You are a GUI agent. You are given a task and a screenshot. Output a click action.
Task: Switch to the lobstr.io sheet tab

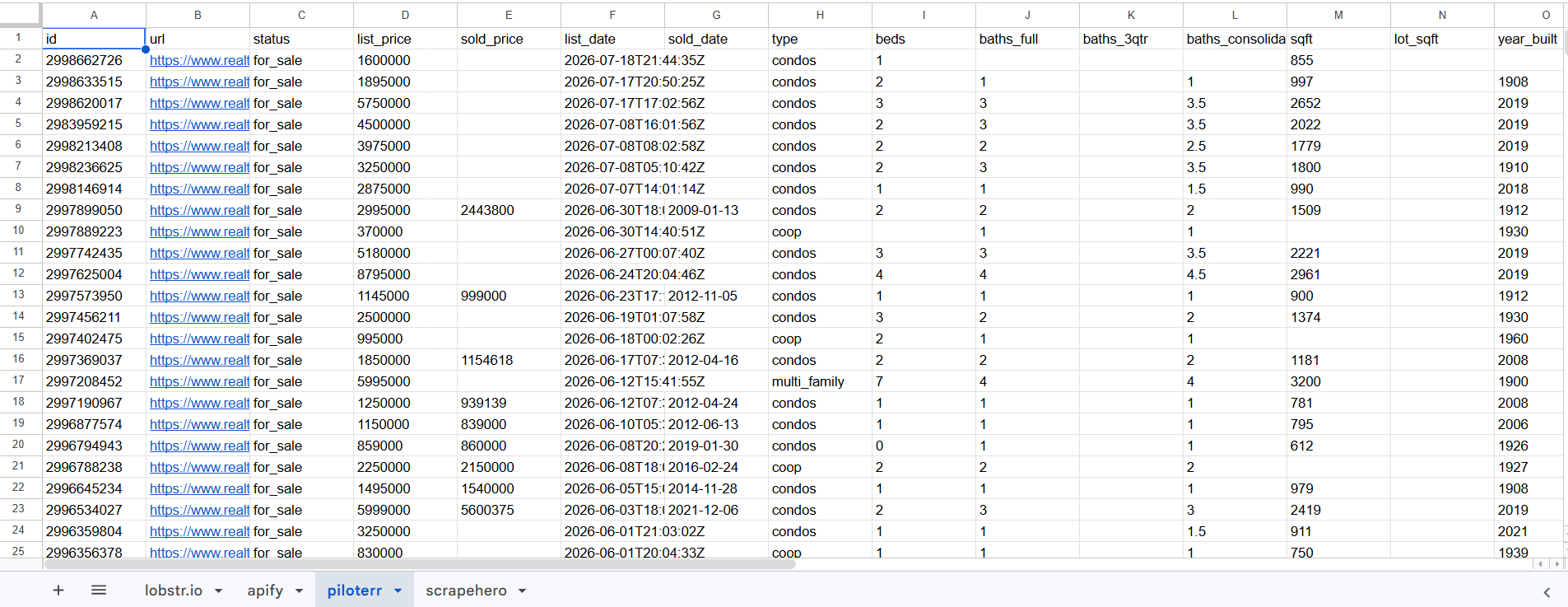tap(173, 591)
